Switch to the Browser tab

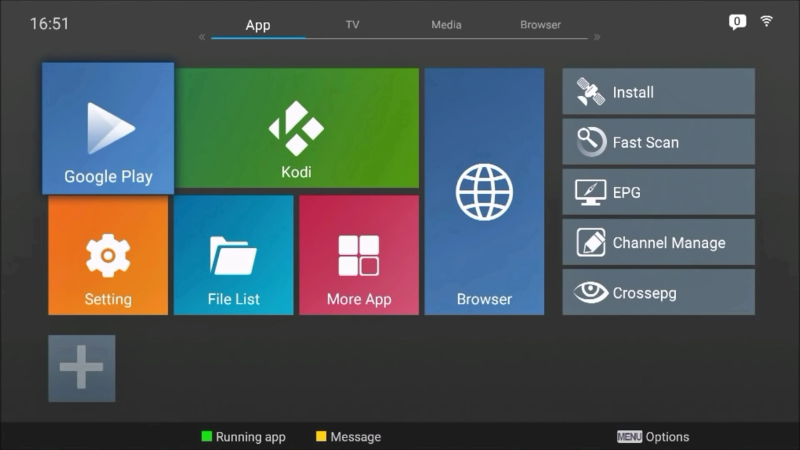[540, 24]
